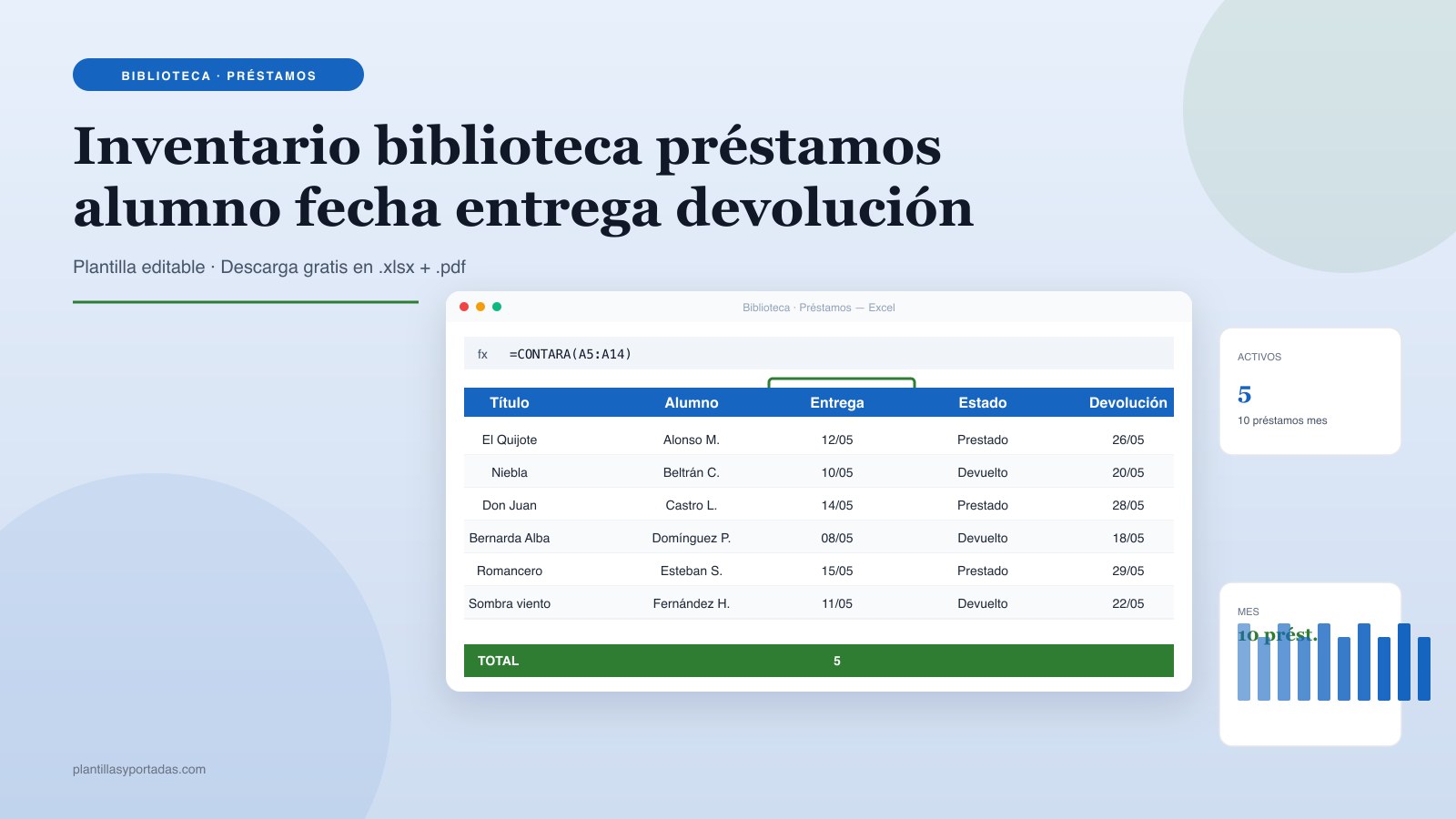Click the window title Biblioteca · Préstamos — Excel
The image size is (1456, 819).
(x=819, y=308)
